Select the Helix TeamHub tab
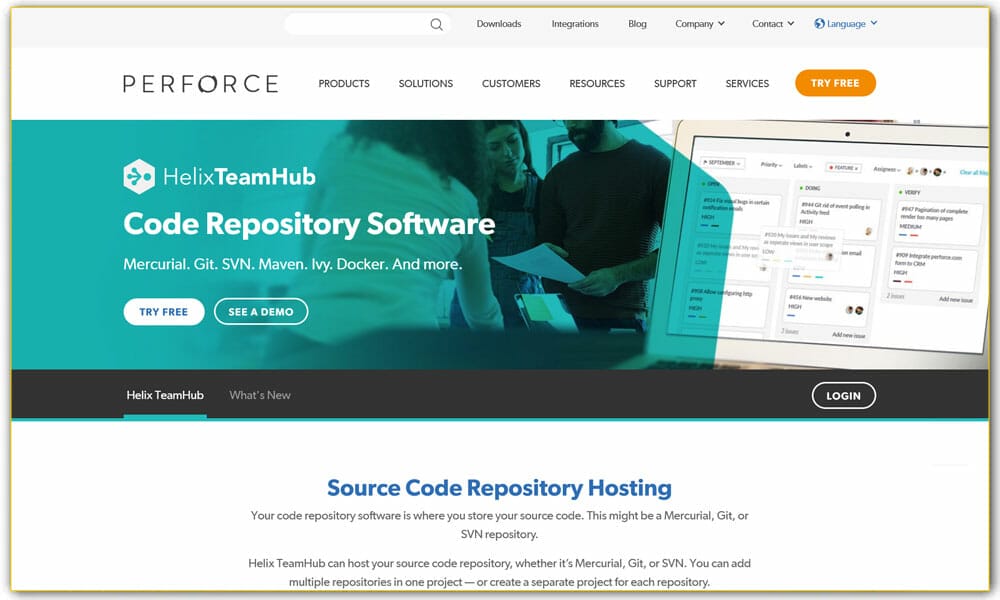1000x600 pixels. click(165, 395)
